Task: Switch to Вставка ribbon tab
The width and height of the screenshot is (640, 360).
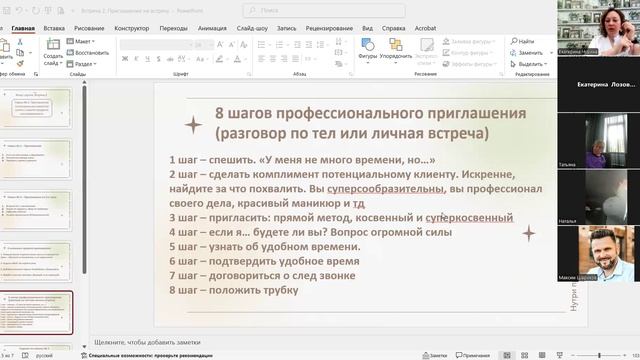Action: click(x=54, y=28)
